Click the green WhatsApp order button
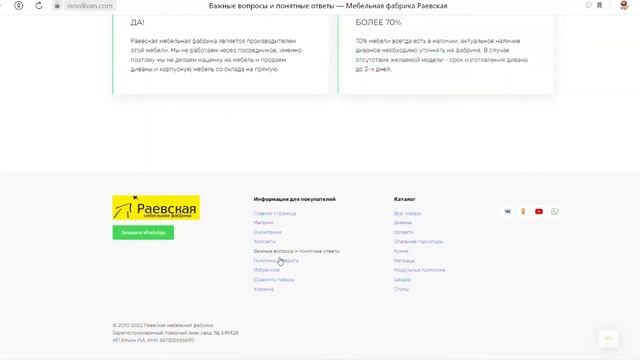The image size is (640, 360). click(x=143, y=233)
